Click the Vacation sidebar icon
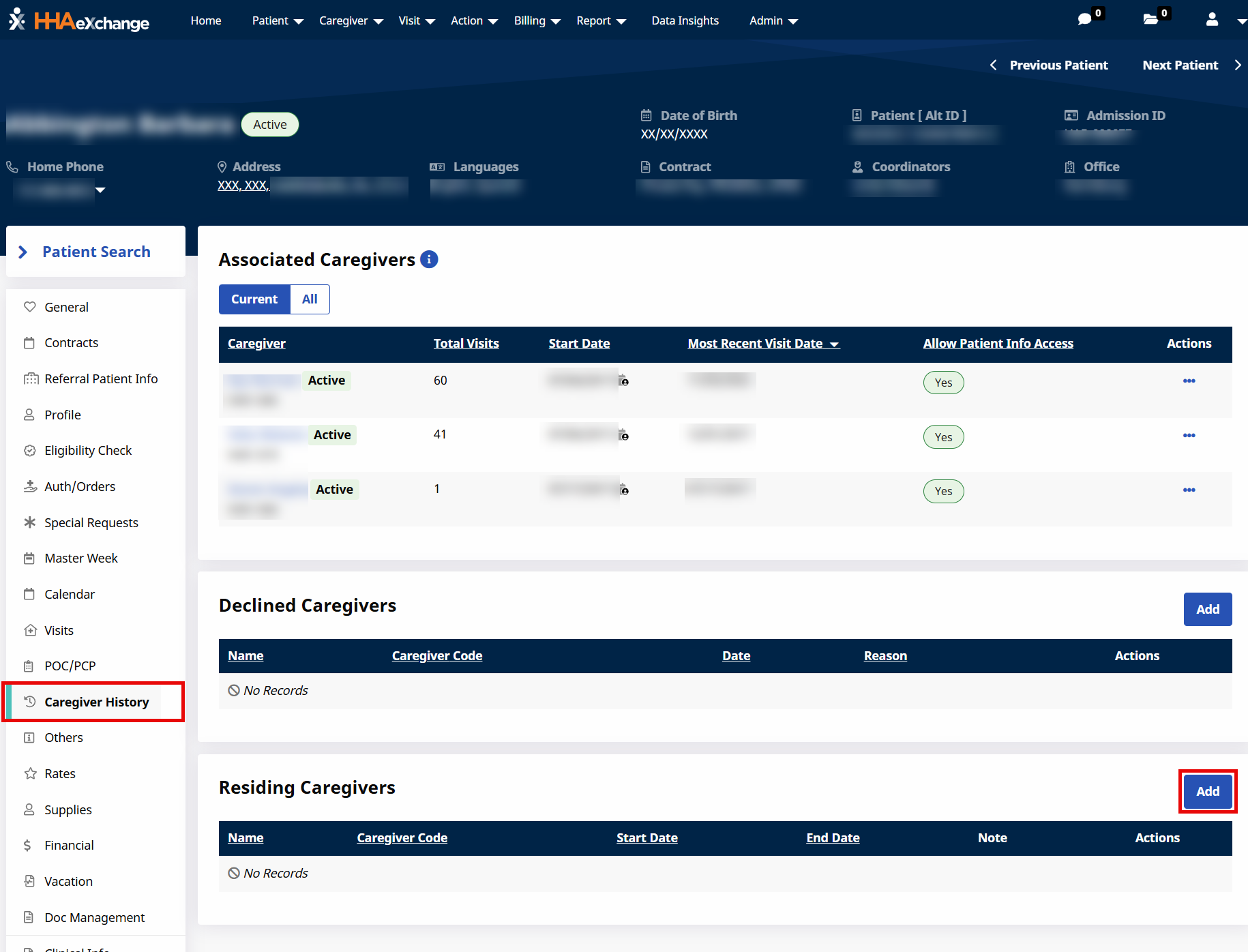The width and height of the screenshot is (1248, 952). click(x=29, y=881)
